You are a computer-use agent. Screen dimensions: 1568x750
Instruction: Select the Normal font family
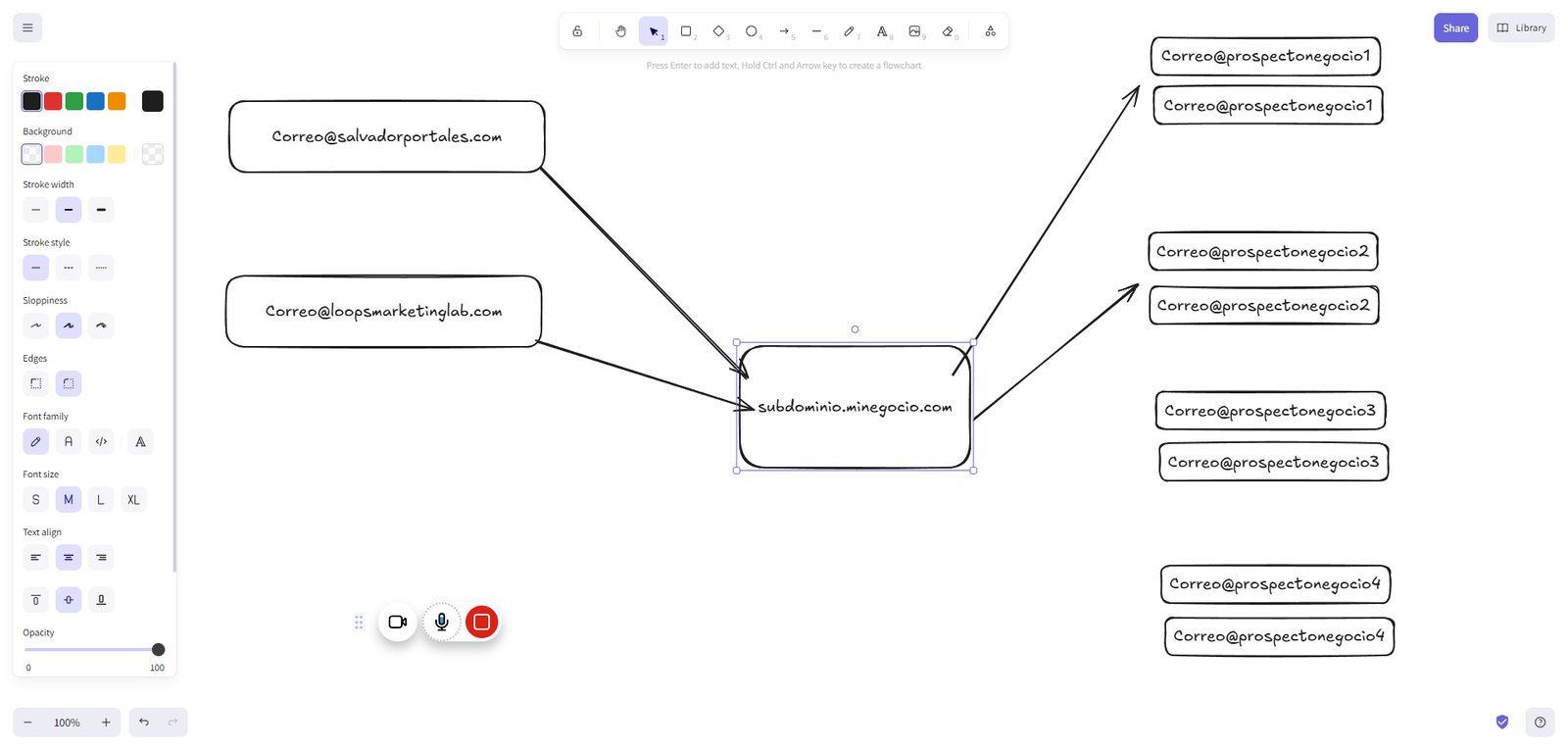[69, 441]
